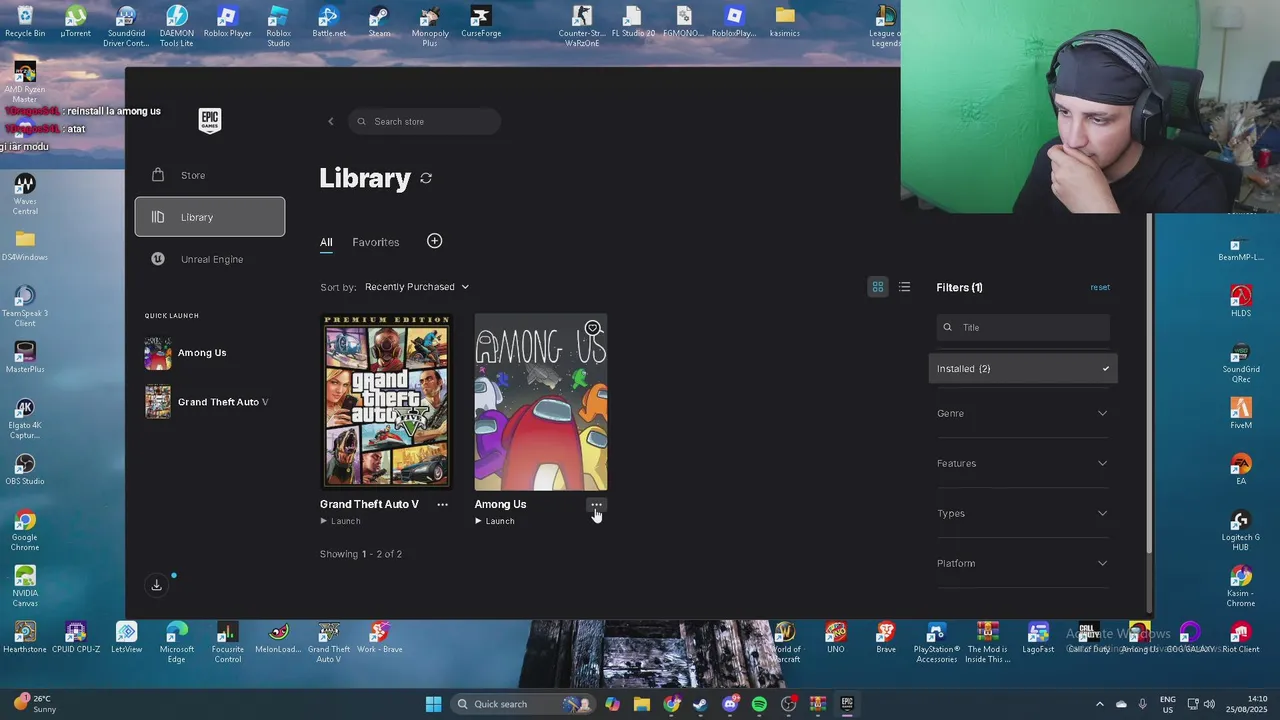The image size is (1280, 720).
Task: Launch Grand Theft Auto V
Action: (x=341, y=521)
